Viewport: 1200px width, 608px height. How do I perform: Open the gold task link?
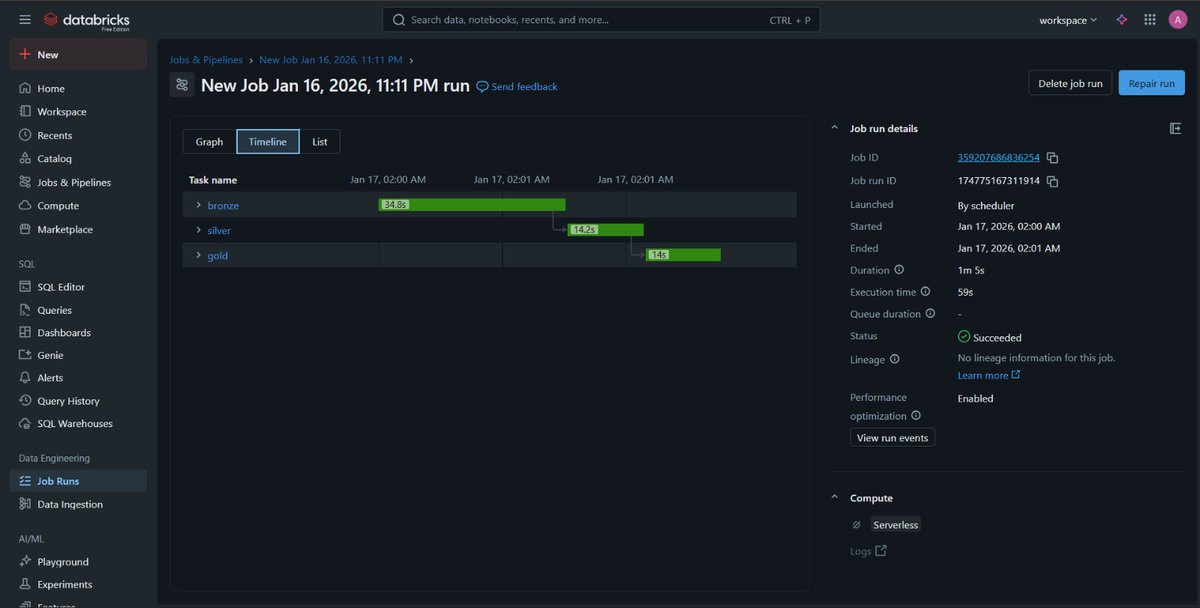click(x=218, y=255)
